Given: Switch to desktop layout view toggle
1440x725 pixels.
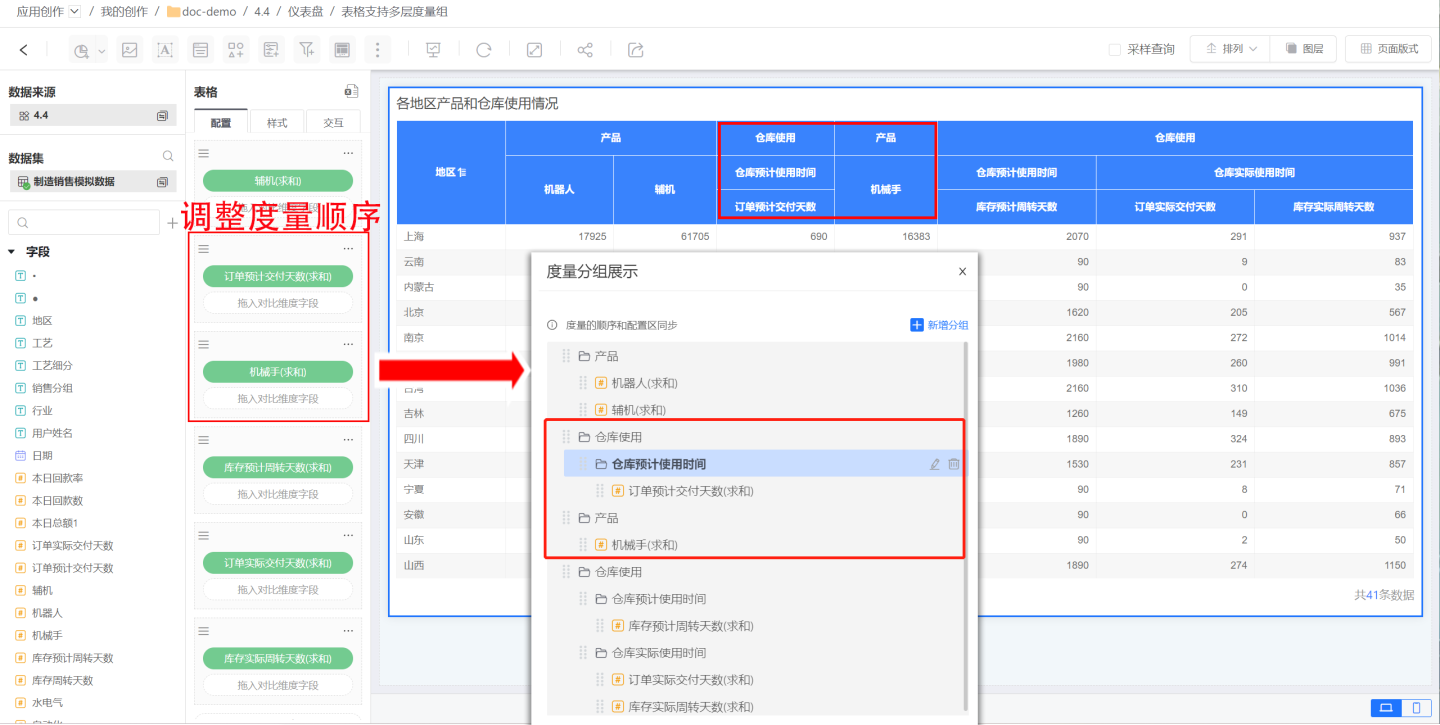Looking at the screenshot, I should (x=1386, y=708).
